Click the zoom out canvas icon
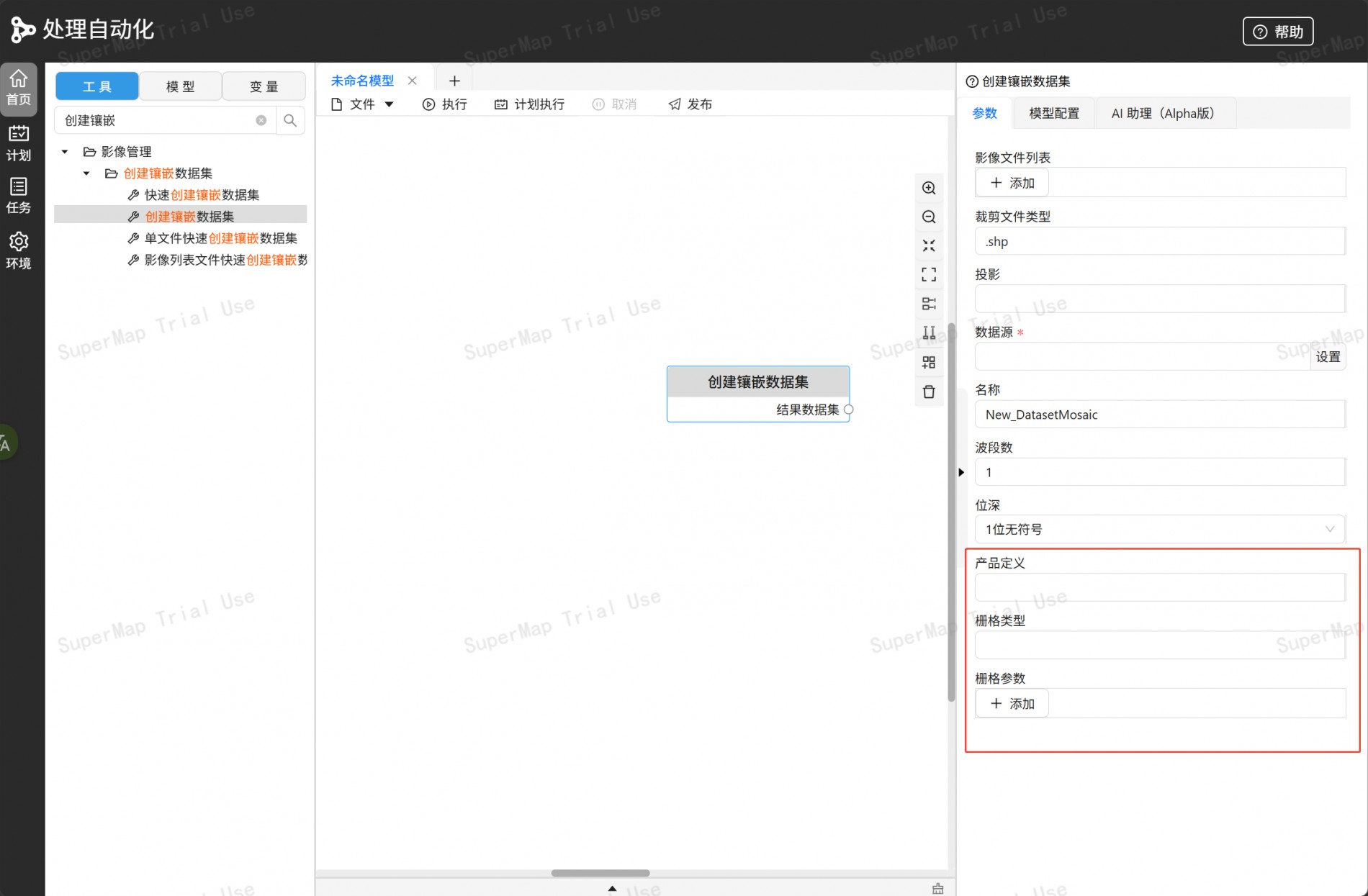This screenshot has height=896, width=1368. click(x=929, y=217)
